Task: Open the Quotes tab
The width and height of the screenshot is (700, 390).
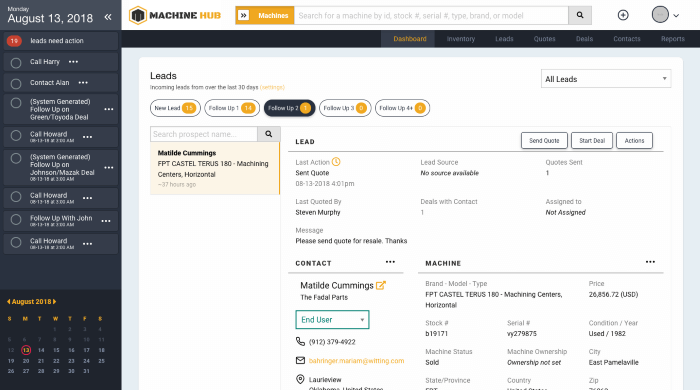Action: click(545, 39)
